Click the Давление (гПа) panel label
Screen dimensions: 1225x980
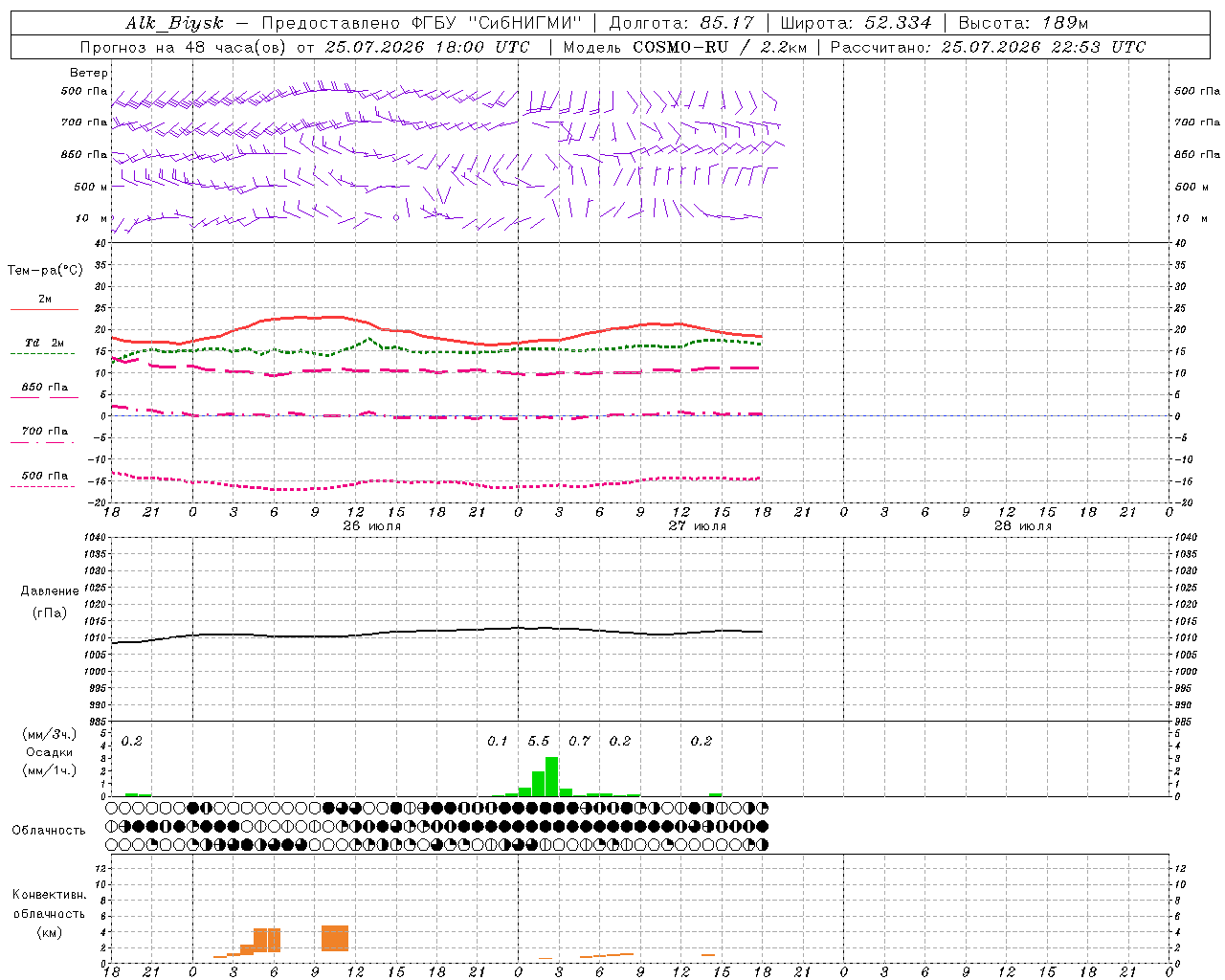(50, 602)
